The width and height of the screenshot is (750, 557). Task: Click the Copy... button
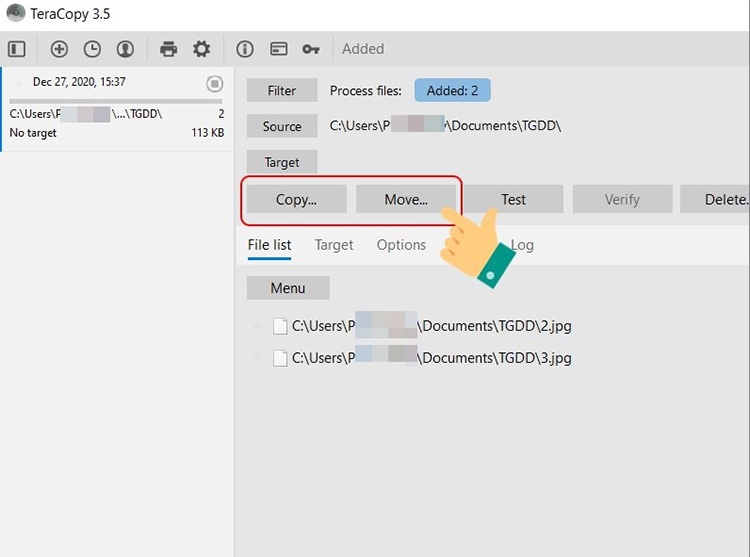[297, 199]
